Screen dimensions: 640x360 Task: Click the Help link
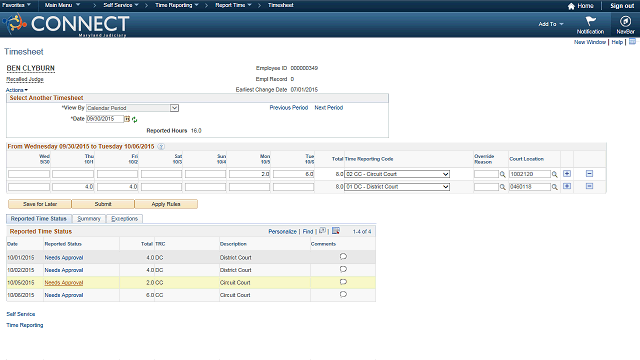(x=617, y=42)
